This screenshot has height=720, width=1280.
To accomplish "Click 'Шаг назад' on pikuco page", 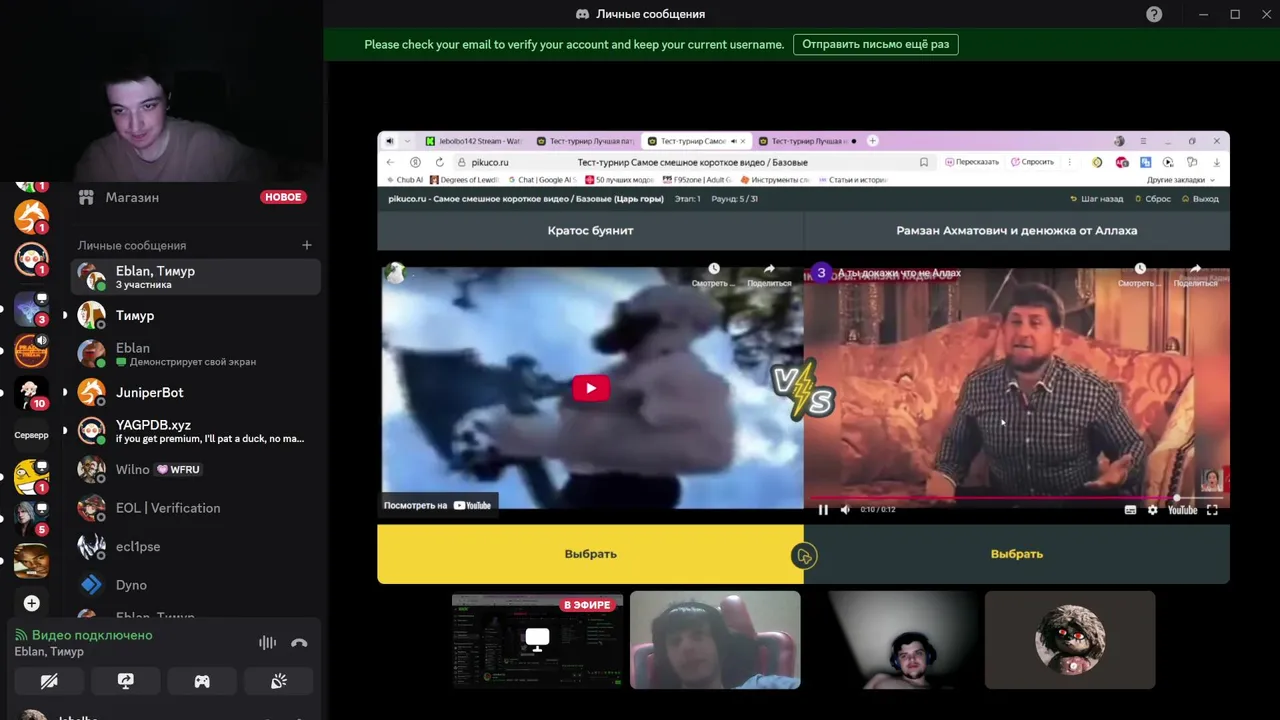I will [1097, 199].
